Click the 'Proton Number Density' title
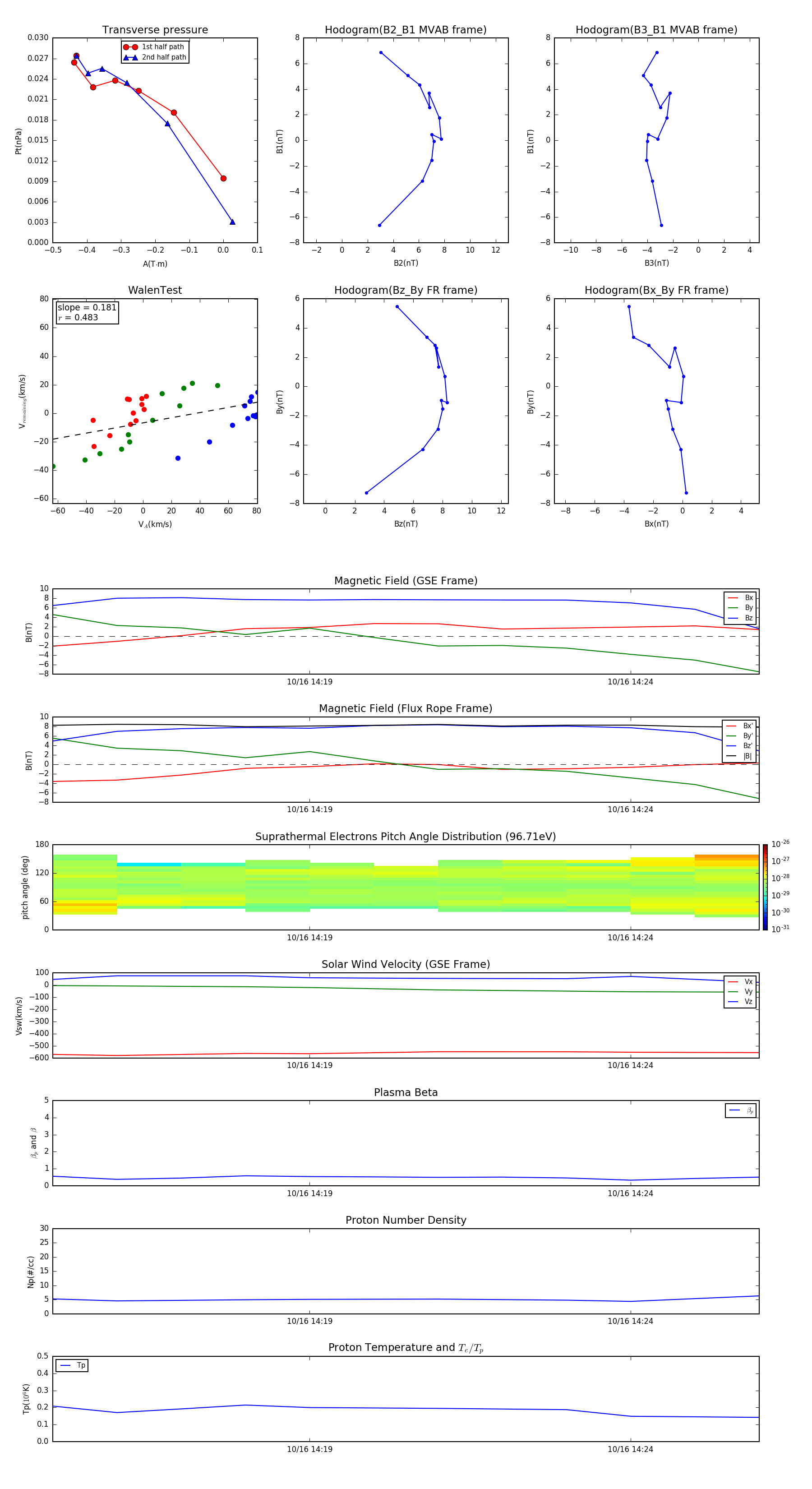812x1489 pixels. pyautogui.click(x=406, y=1221)
